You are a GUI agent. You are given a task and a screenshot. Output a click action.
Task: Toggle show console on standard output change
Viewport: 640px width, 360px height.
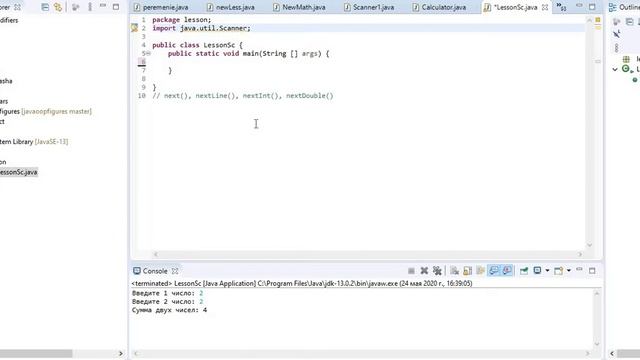[494, 271]
